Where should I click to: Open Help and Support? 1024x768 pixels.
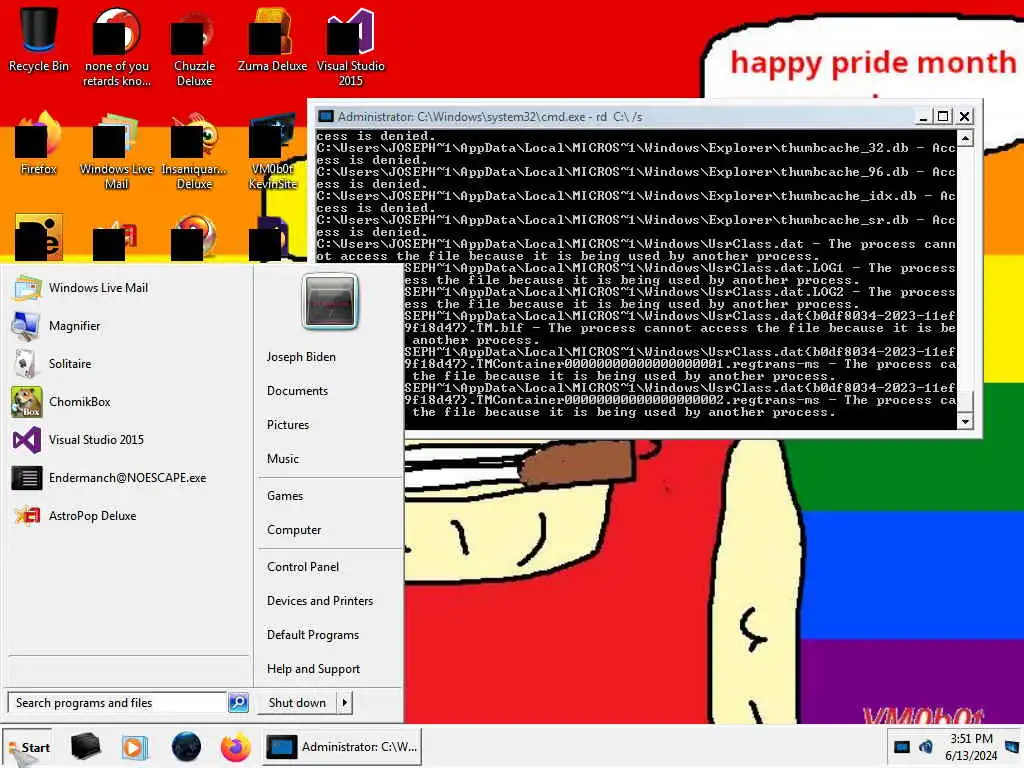[313, 669]
